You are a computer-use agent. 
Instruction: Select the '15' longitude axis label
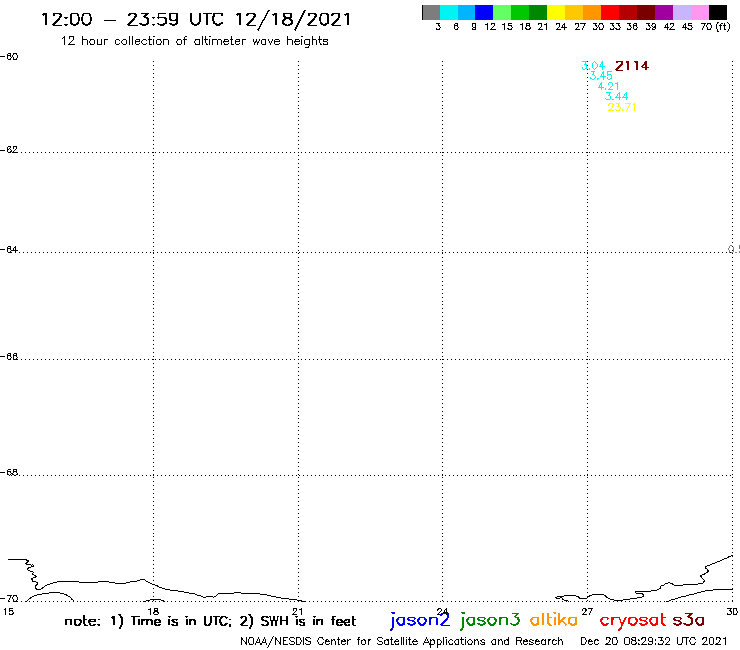pos(8,612)
